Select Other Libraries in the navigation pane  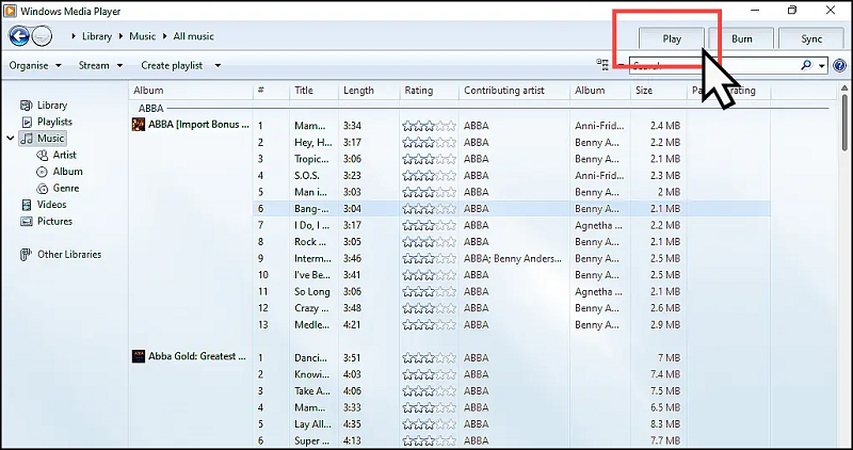coord(69,254)
